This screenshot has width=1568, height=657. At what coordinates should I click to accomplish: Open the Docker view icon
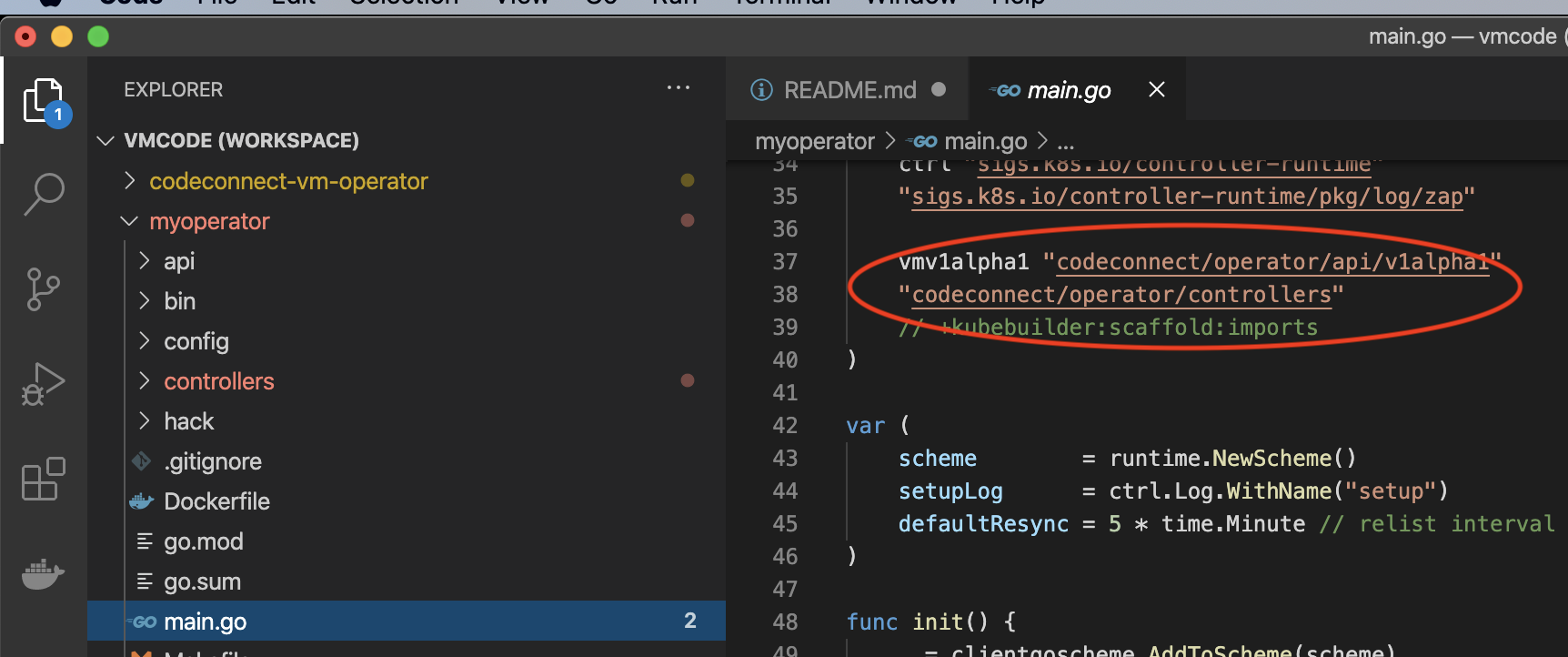pyautogui.click(x=43, y=574)
